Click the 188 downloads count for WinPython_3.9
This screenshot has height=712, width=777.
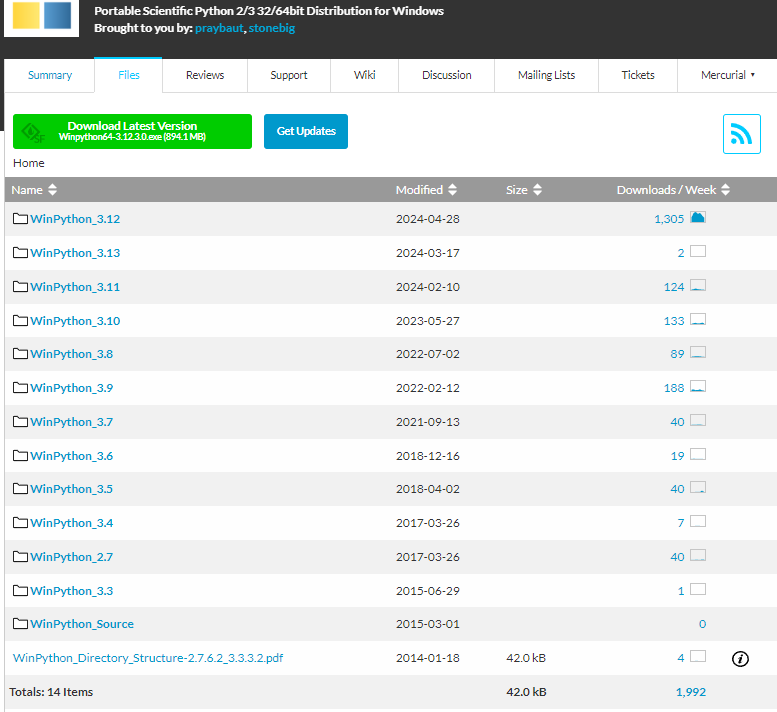[x=674, y=388]
